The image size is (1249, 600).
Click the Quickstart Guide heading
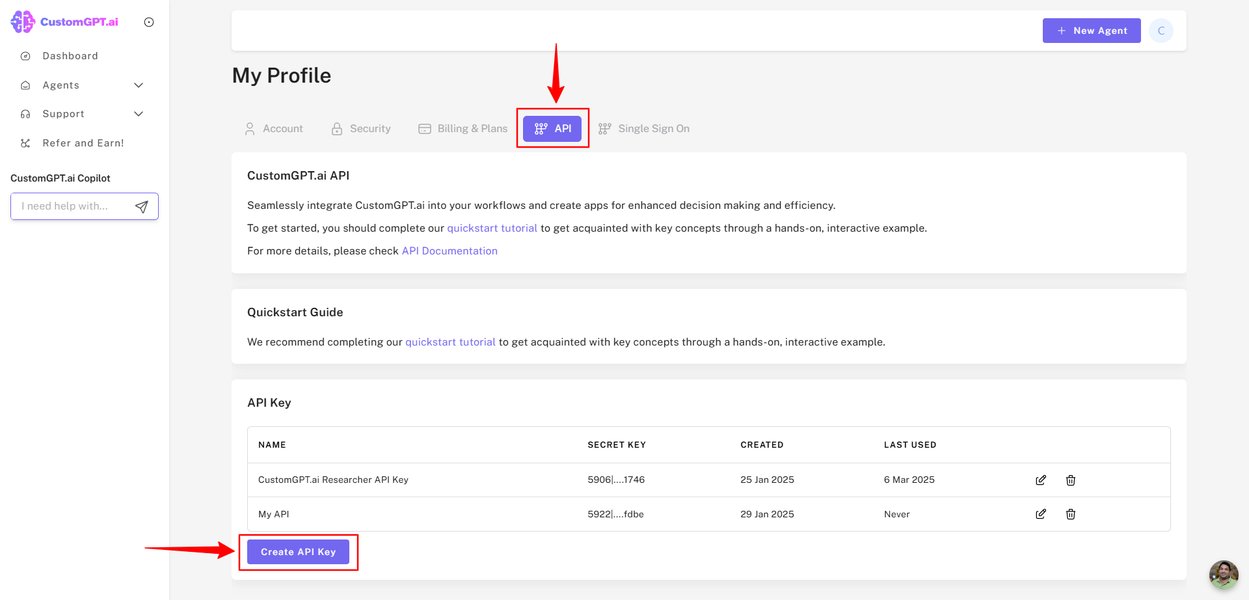pos(295,313)
